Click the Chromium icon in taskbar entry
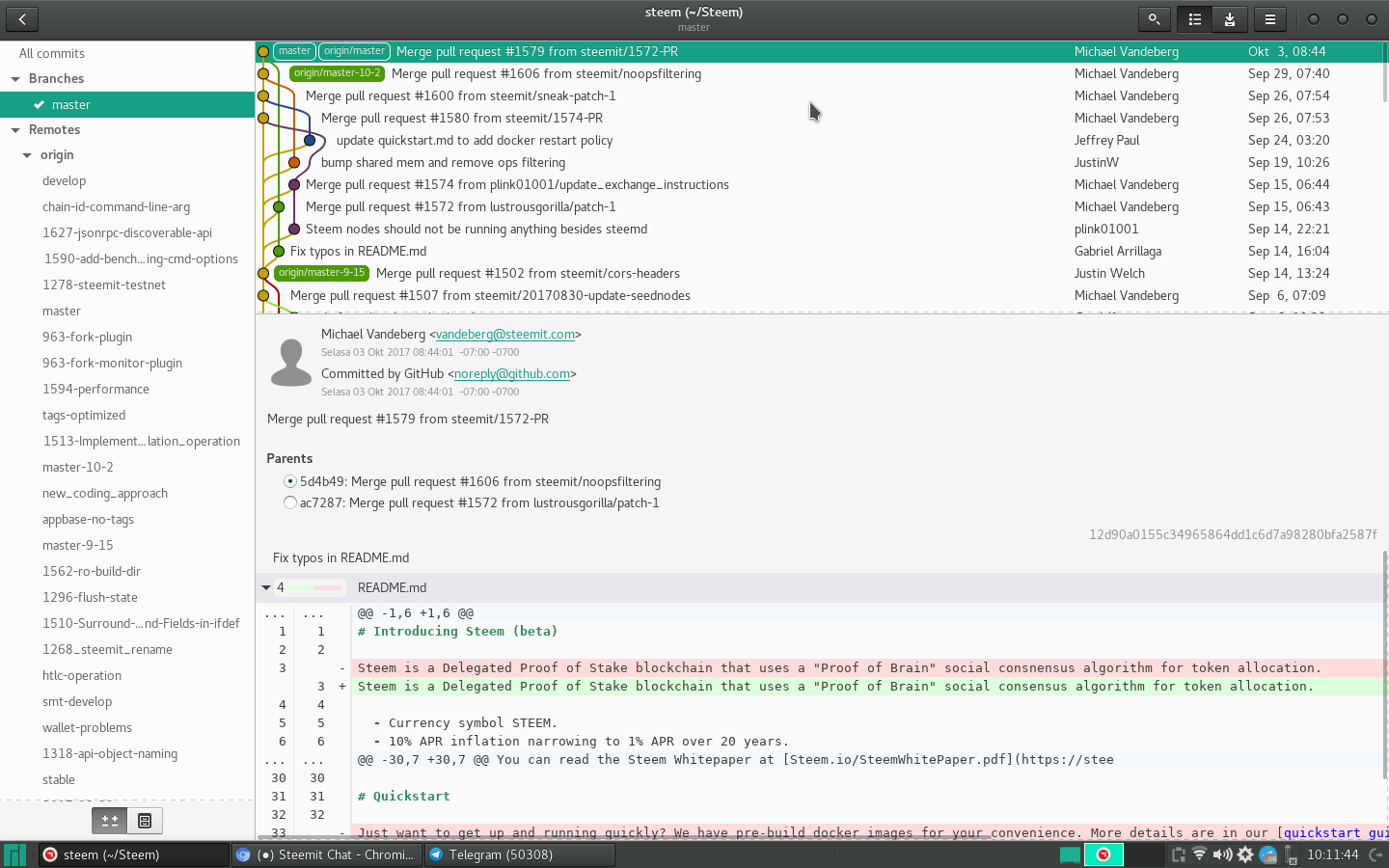 tap(243, 854)
